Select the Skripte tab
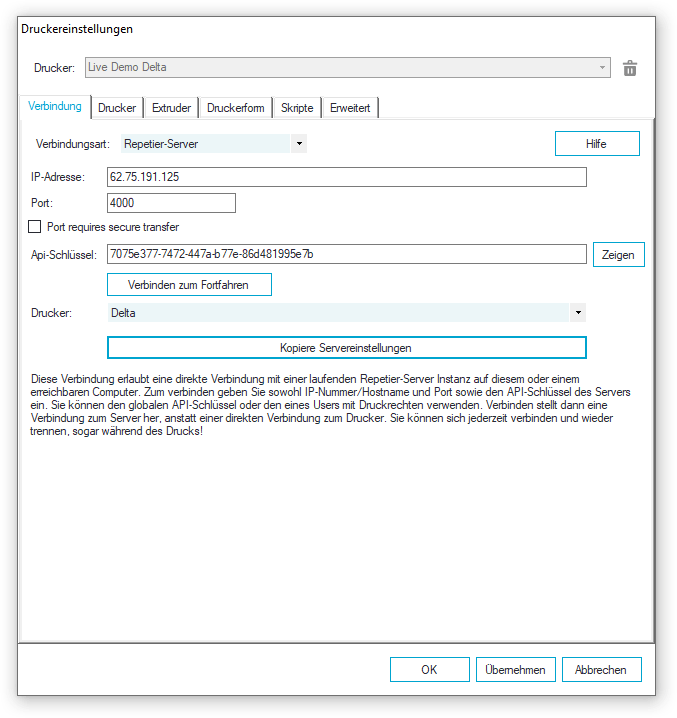The height and width of the screenshot is (718, 677). (x=297, y=108)
